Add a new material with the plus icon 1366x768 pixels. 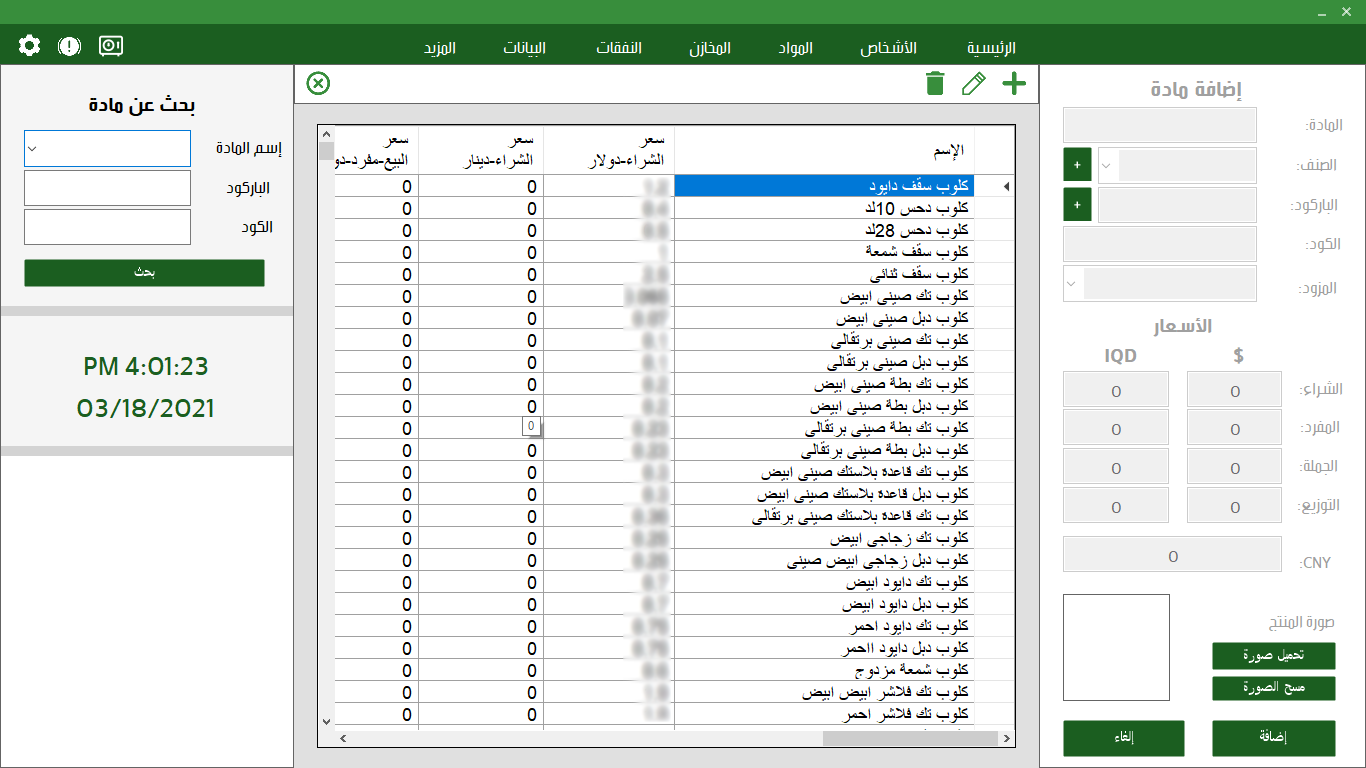pos(1013,84)
